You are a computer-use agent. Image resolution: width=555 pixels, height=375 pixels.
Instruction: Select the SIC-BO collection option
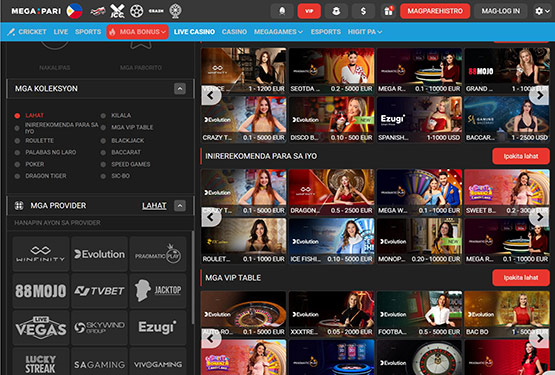tap(115, 176)
